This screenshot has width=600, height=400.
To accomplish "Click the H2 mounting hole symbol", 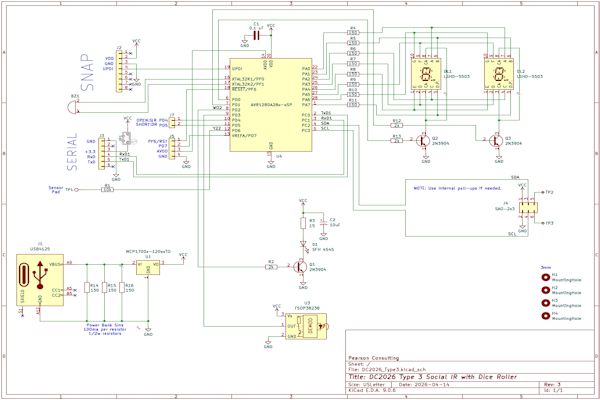I will (x=545, y=290).
